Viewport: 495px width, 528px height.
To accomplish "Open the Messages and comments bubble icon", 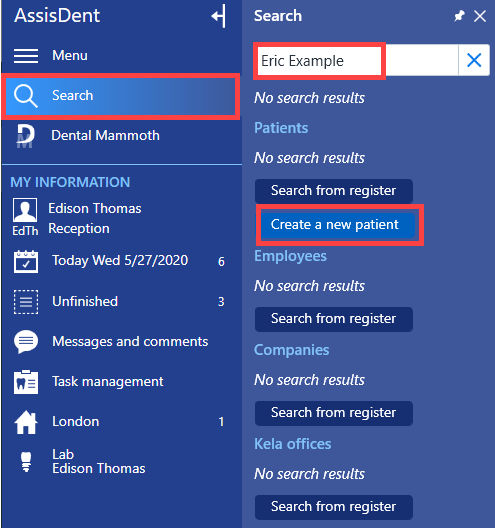I will (26, 342).
